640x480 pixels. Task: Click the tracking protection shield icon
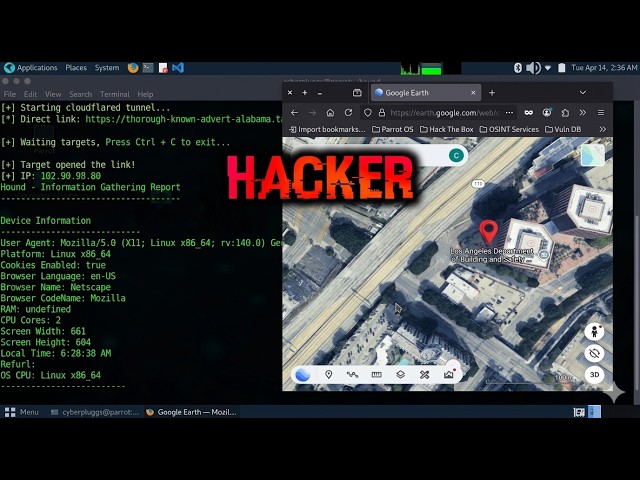(x=367, y=113)
